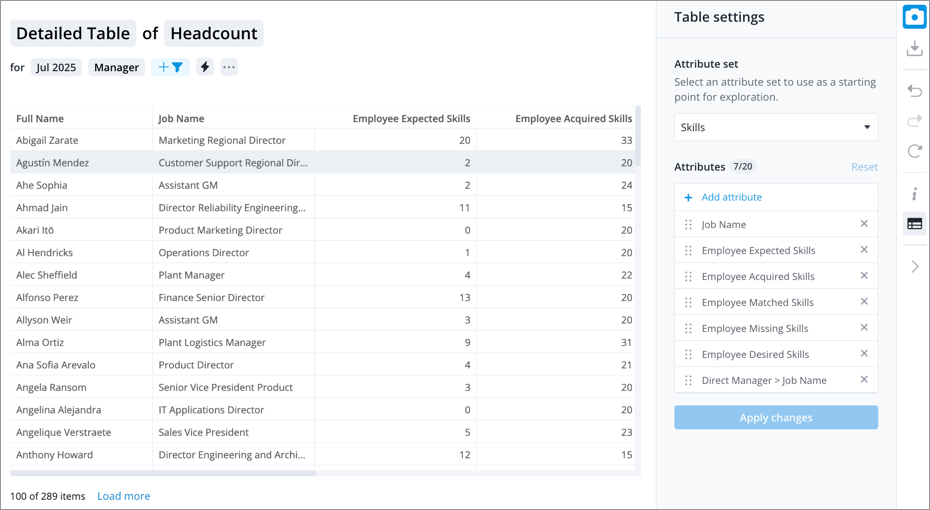Toggle the table settings icon
930x510 pixels.
(x=914, y=224)
